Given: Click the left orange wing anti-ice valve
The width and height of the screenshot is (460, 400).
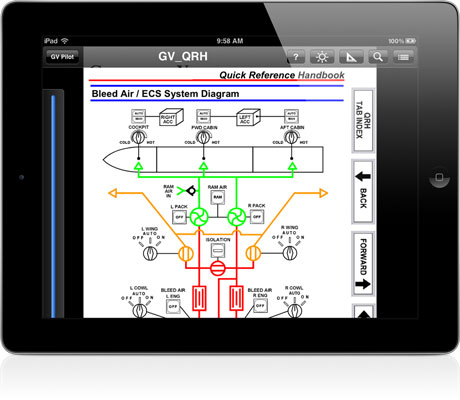Looking at the screenshot, I should (x=186, y=253).
